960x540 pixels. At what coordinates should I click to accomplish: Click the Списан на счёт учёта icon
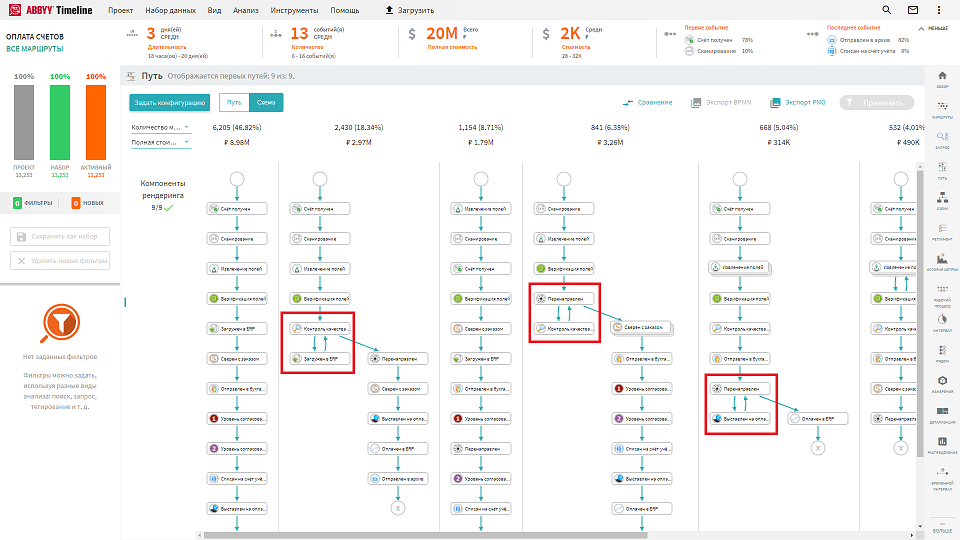pyautogui.click(x=831, y=51)
